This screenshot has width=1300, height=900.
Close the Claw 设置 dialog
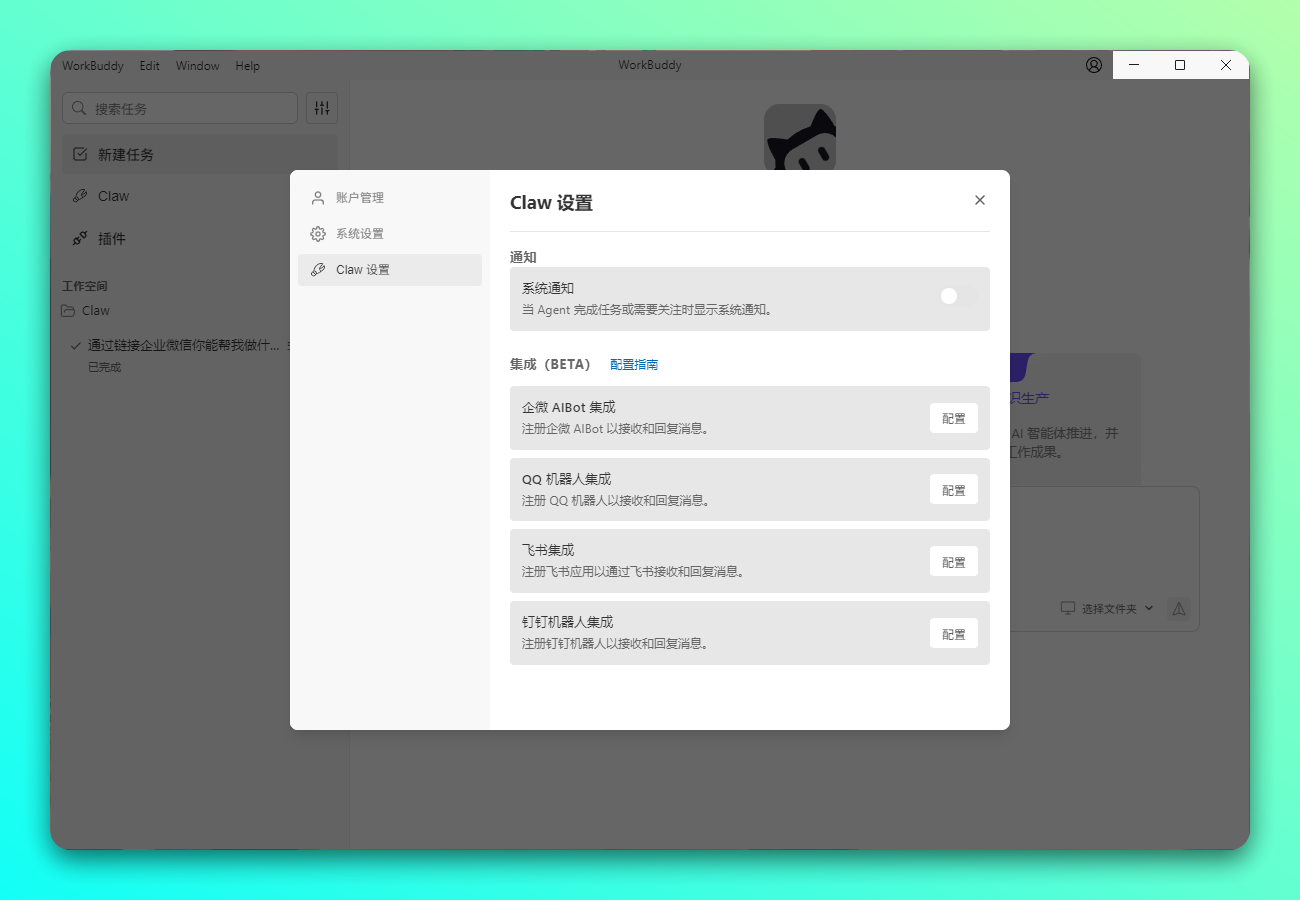980,200
